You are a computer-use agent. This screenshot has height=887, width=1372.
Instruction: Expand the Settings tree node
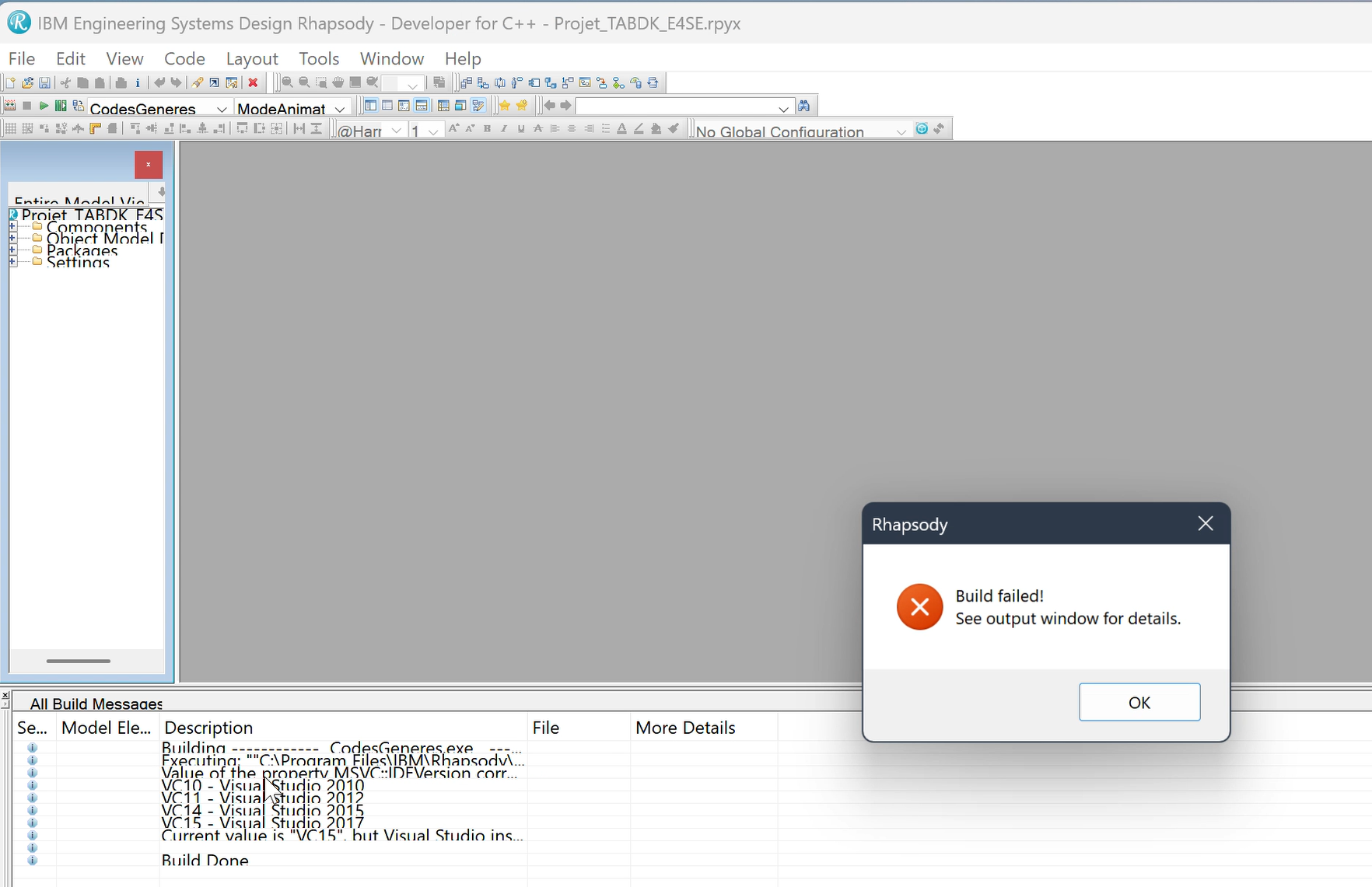(12, 262)
